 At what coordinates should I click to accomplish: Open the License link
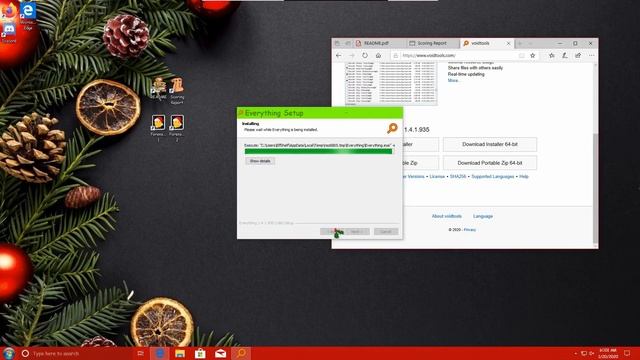click(437, 177)
